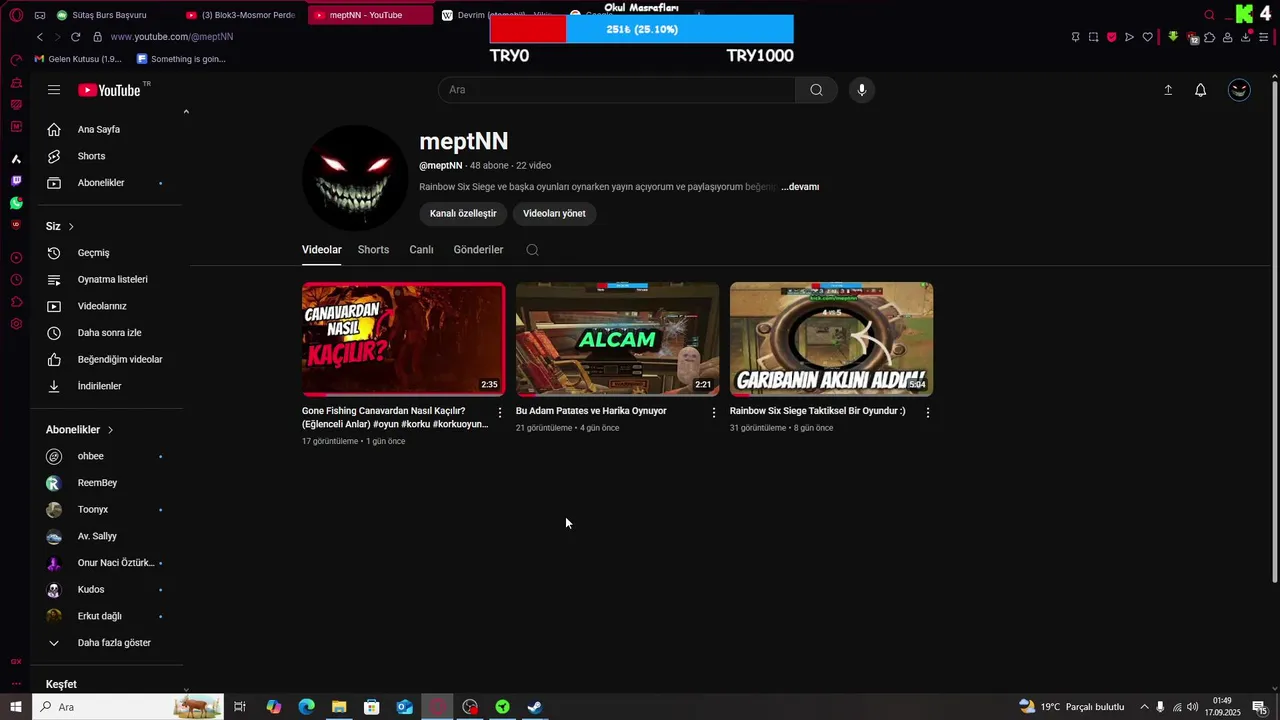Add page to bookmarks with heart icon
Screen dimensions: 1280x720
tap(1148, 37)
